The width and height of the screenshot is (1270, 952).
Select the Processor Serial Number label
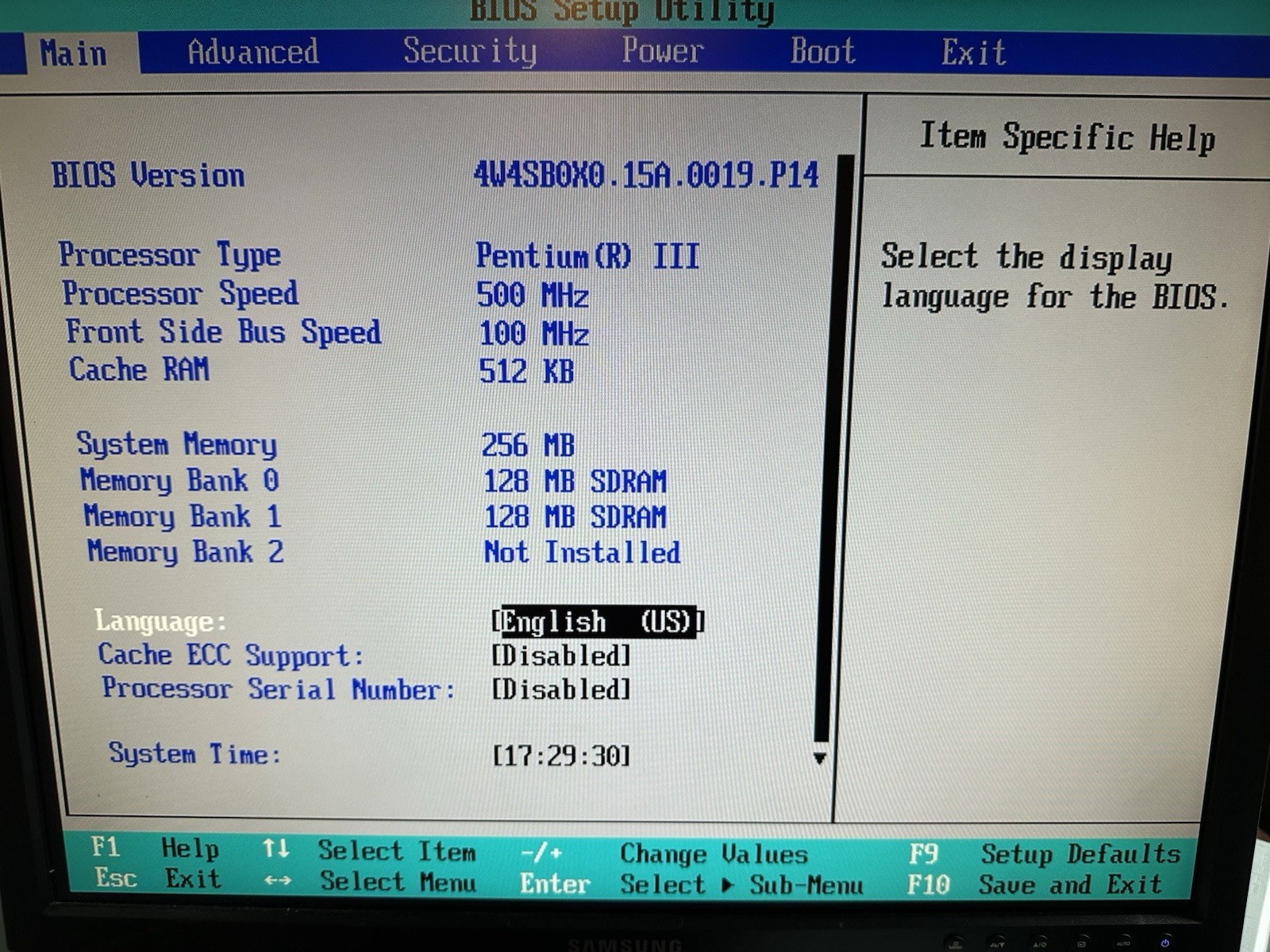point(279,689)
